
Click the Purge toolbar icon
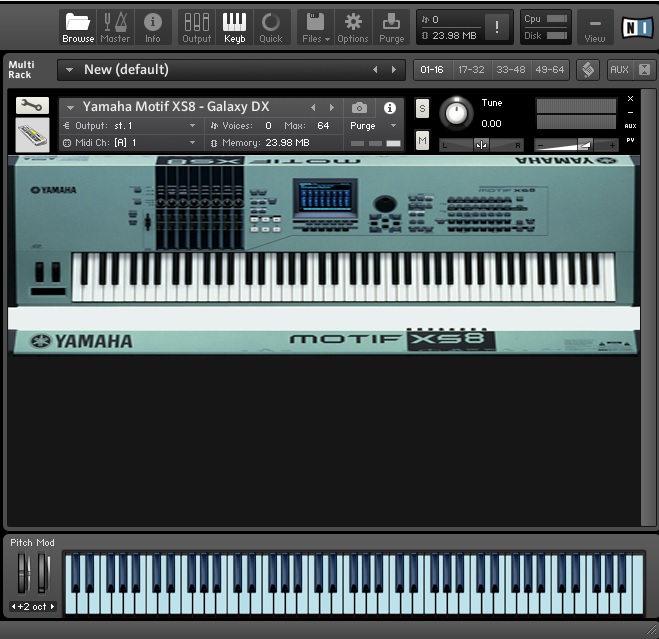click(x=391, y=27)
